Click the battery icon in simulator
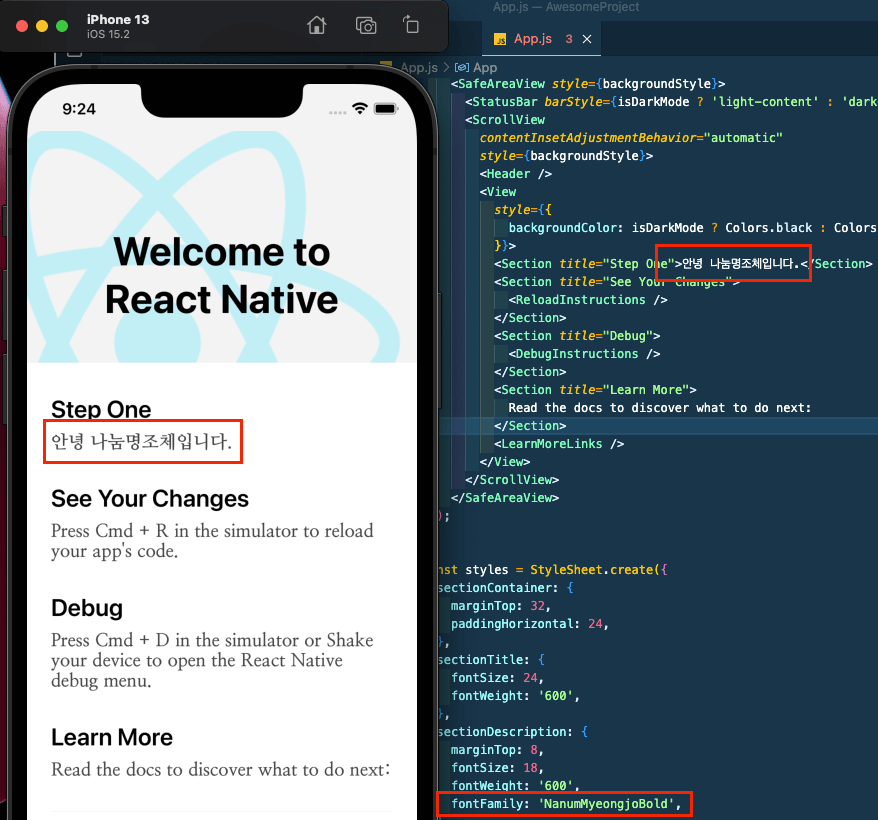 [386, 109]
